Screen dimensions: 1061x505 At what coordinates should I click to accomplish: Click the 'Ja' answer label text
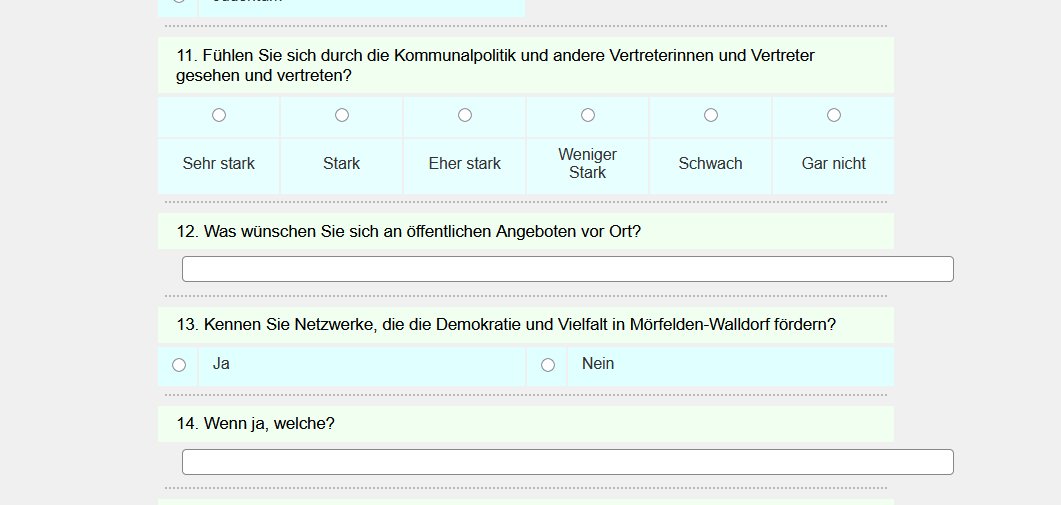click(221, 364)
